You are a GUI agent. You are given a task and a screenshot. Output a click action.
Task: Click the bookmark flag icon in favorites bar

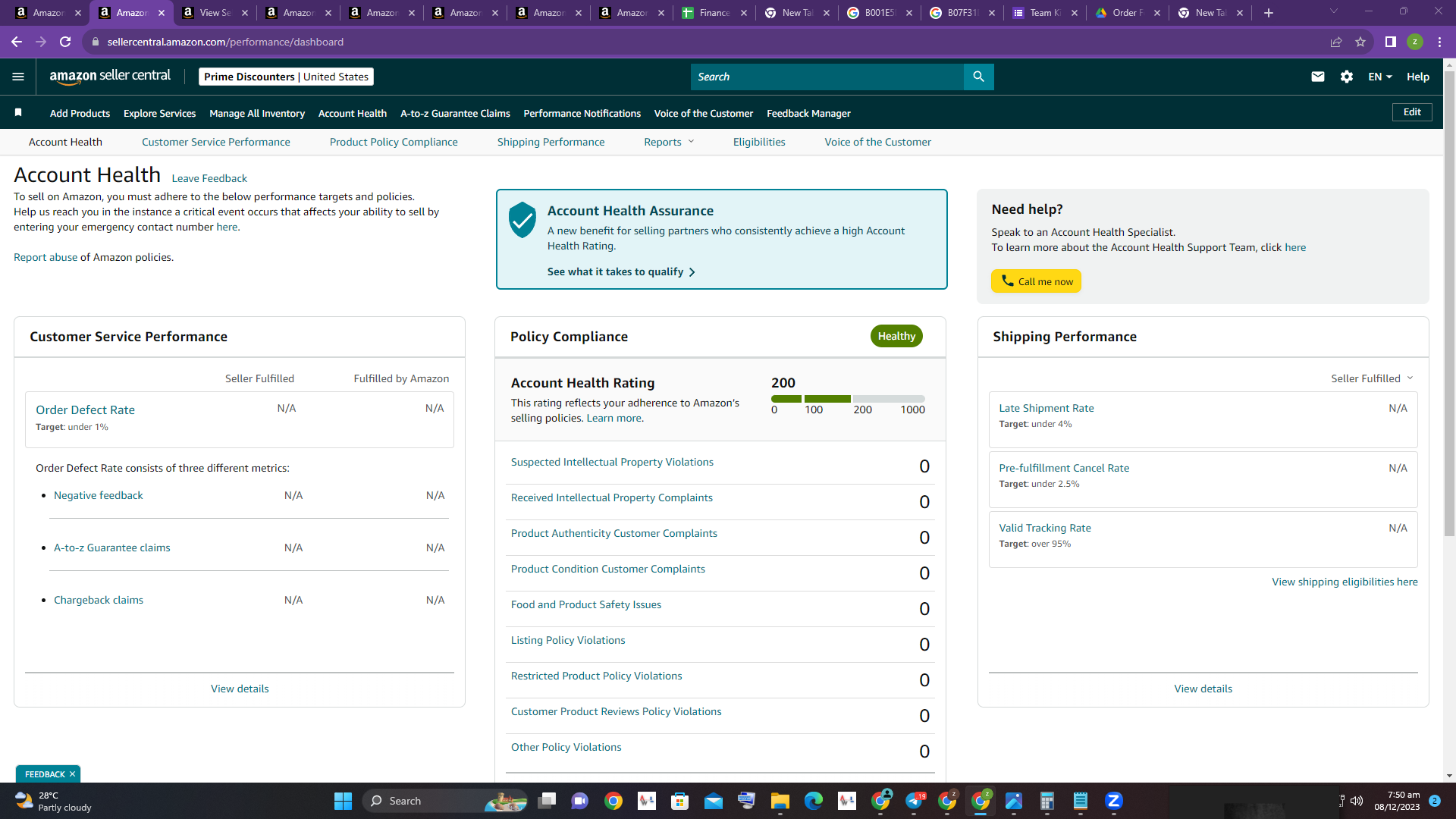(18, 113)
